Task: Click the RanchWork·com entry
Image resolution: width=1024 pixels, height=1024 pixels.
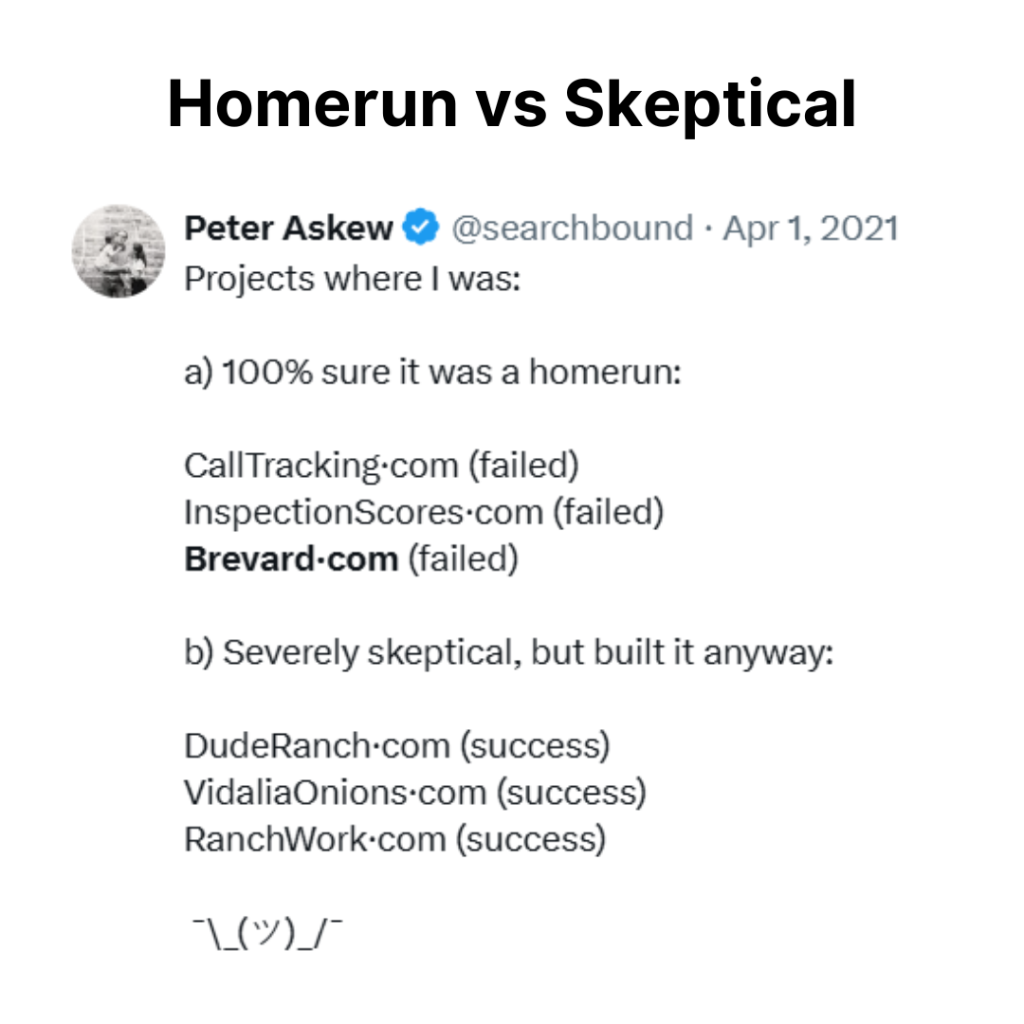Action: tap(395, 839)
